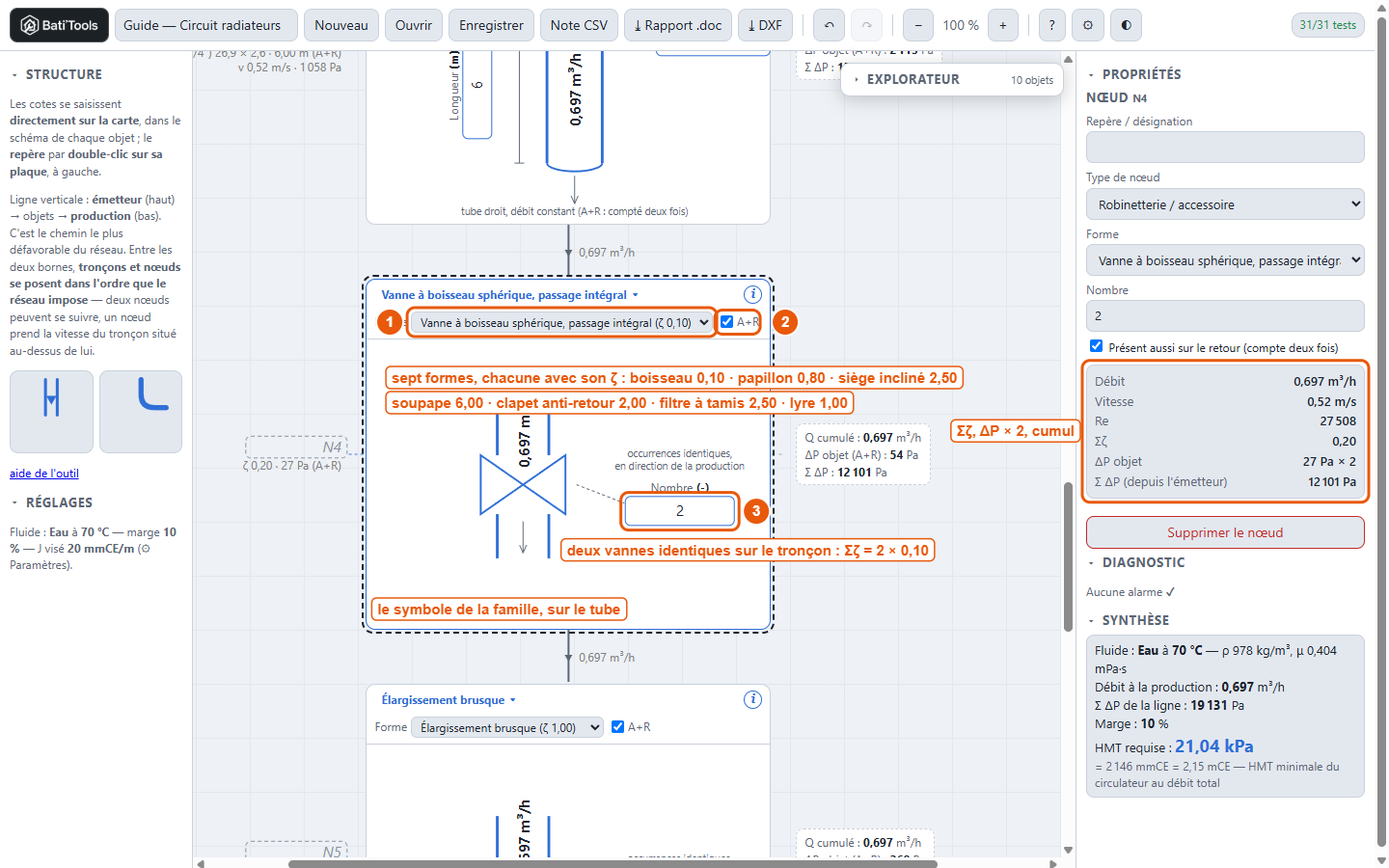Viewport: 1389px width, 868px height.
Task: Collapse the Réglages section
Action: (52, 502)
